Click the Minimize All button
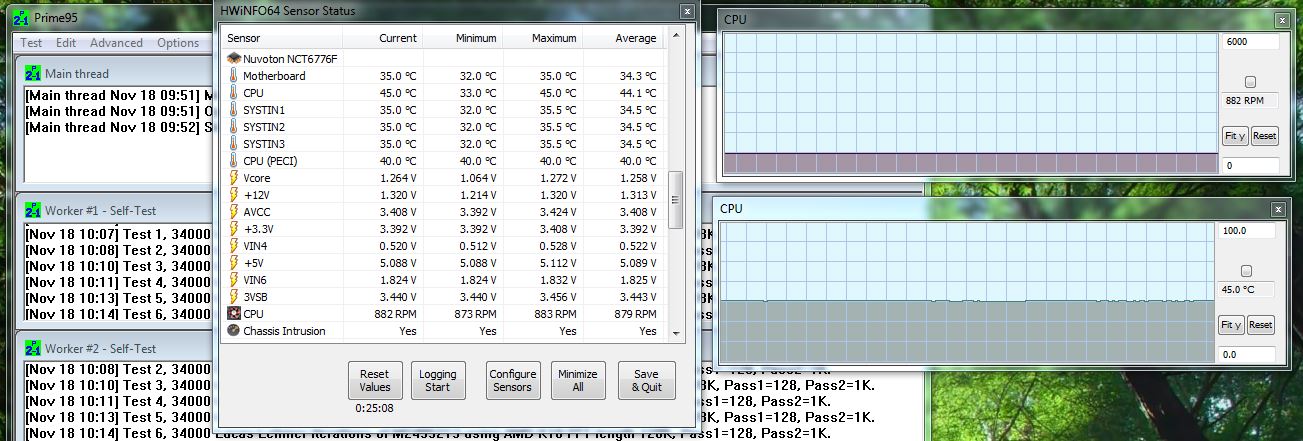Image resolution: width=1303 pixels, height=441 pixels. click(578, 380)
